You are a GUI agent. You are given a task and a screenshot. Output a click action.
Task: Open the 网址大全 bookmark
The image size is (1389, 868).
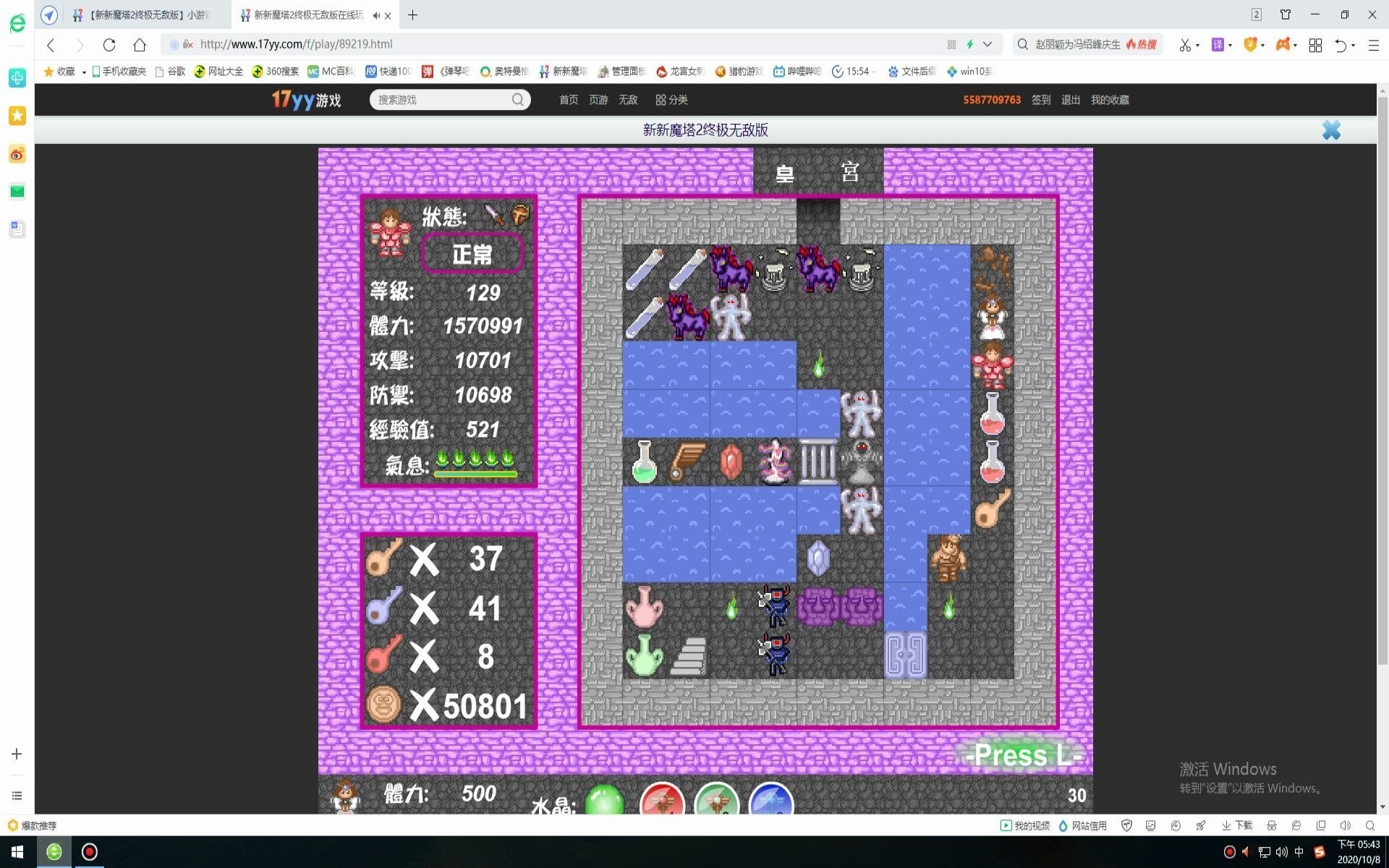click(x=218, y=71)
